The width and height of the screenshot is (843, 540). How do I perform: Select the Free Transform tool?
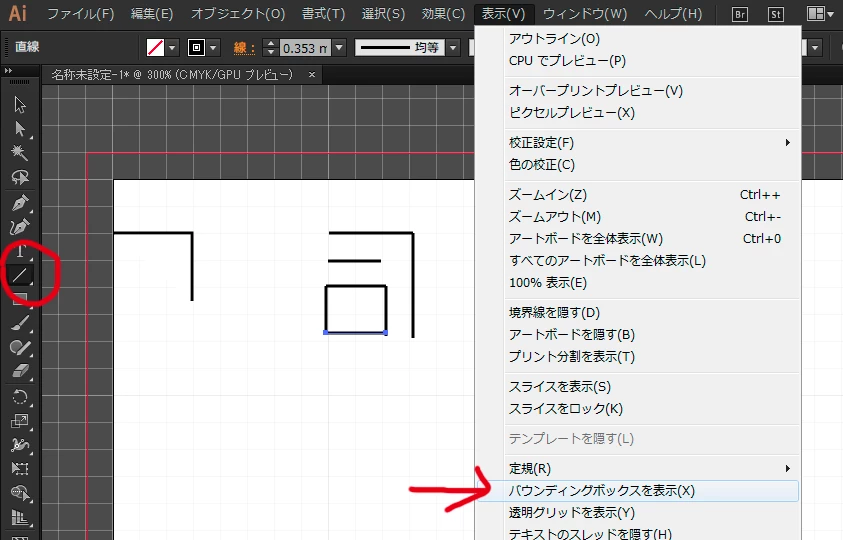tap(20, 469)
